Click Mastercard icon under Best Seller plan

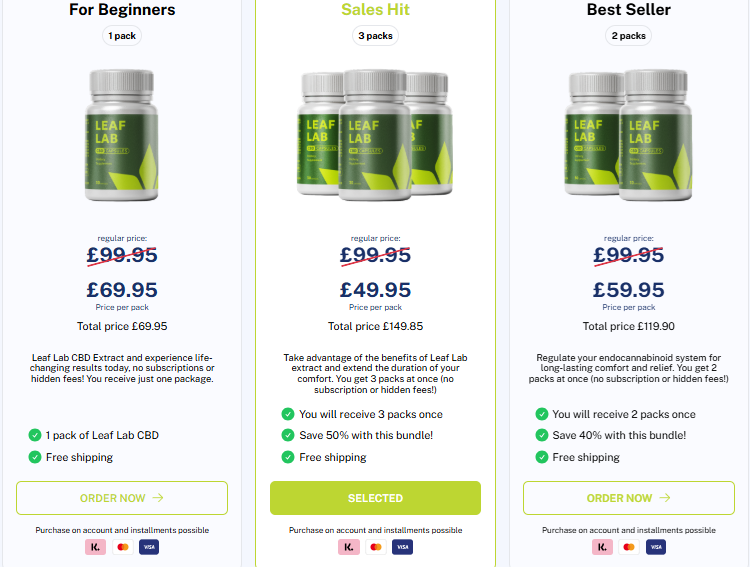point(629,547)
